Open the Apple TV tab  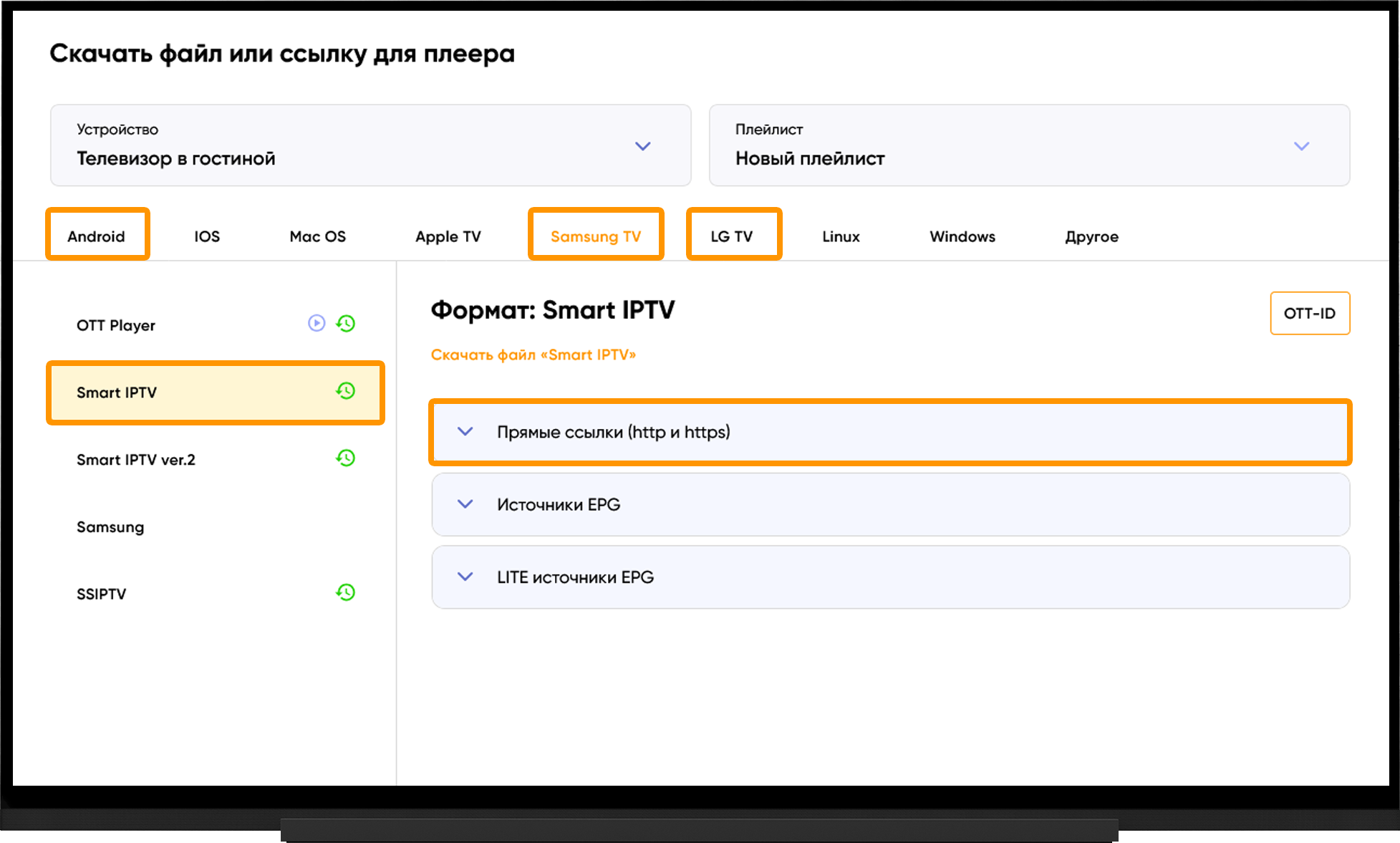pyautogui.click(x=448, y=236)
